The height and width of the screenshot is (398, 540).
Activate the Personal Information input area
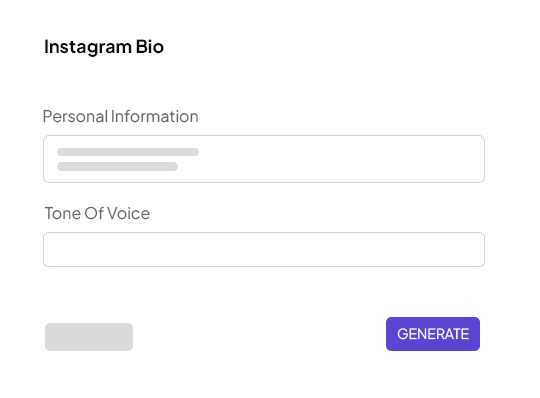tap(264, 159)
